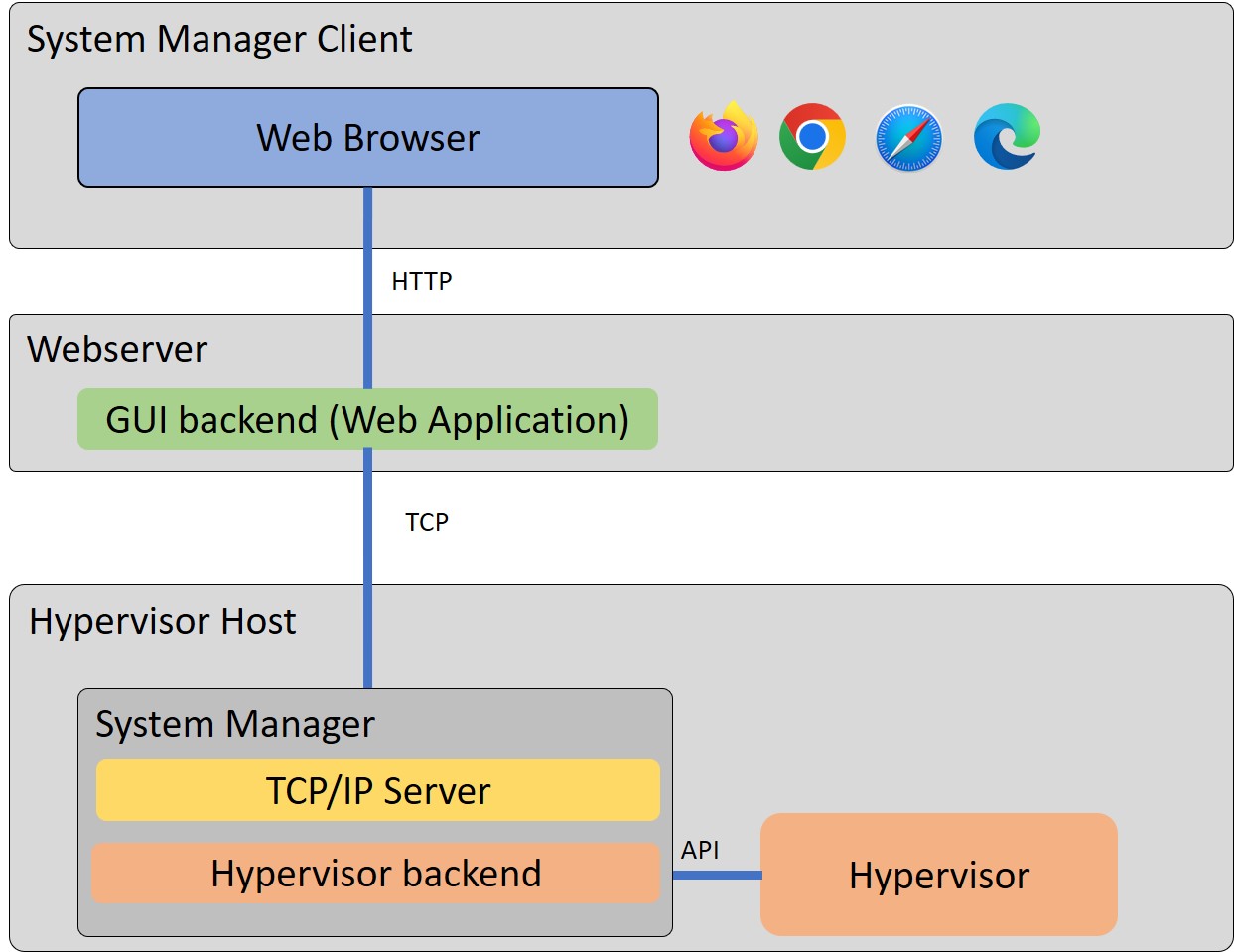Click the API connection label
1234x952 pixels.
coord(699,849)
